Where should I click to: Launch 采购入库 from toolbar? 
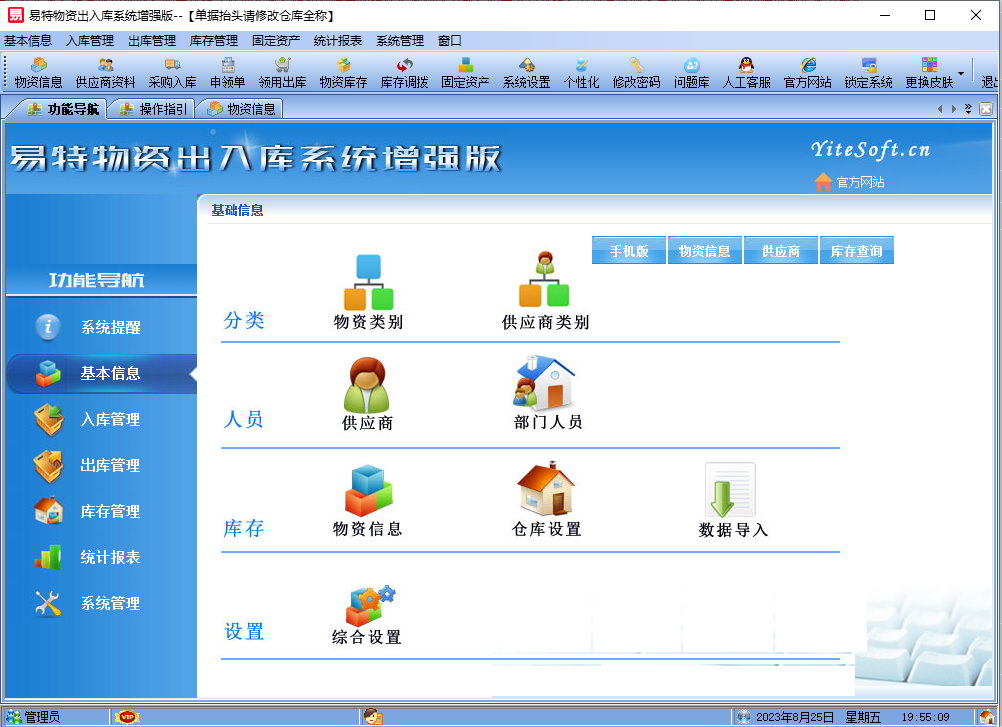[x=173, y=73]
